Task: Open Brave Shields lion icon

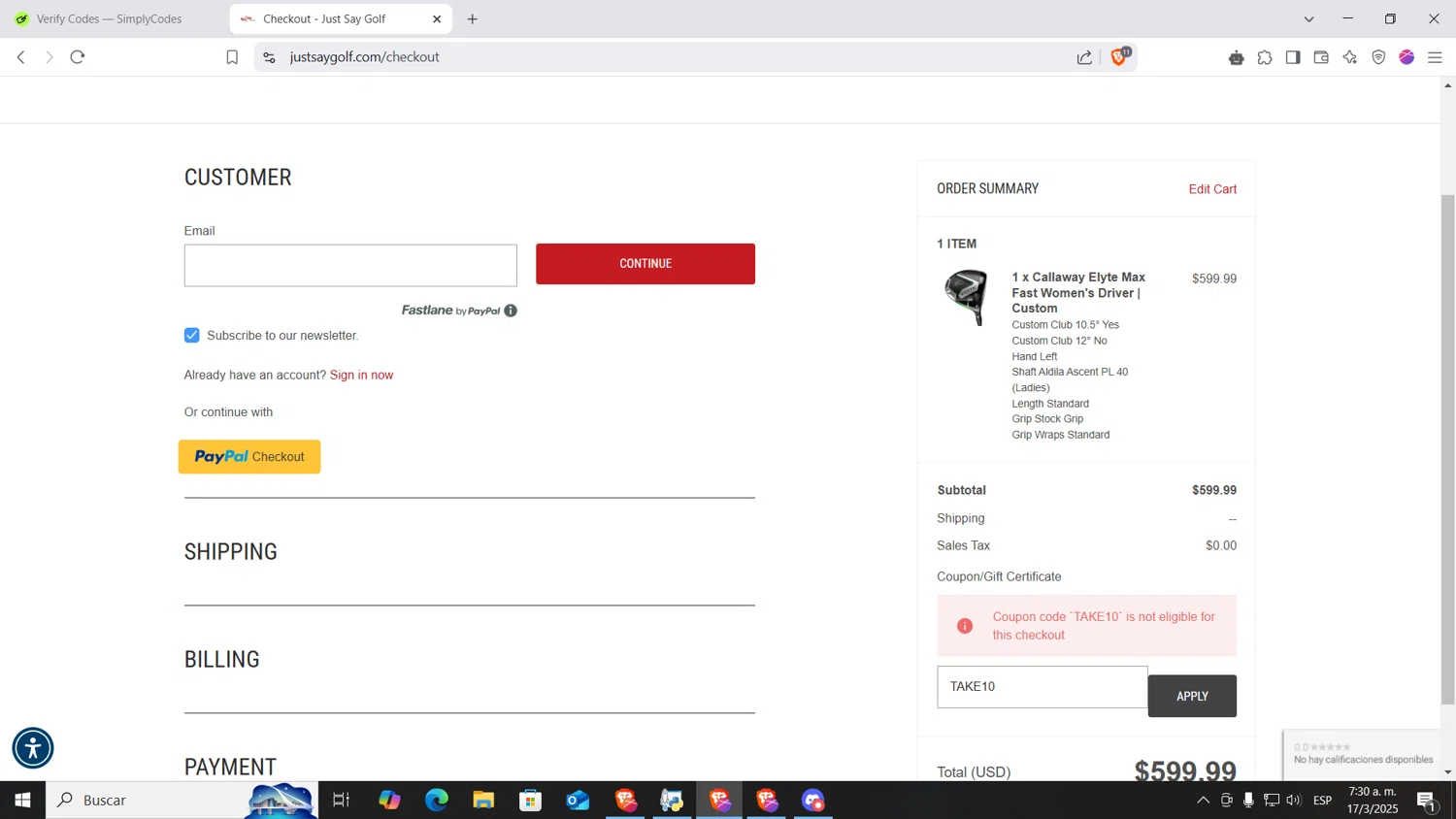Action: click(1119, 56)
